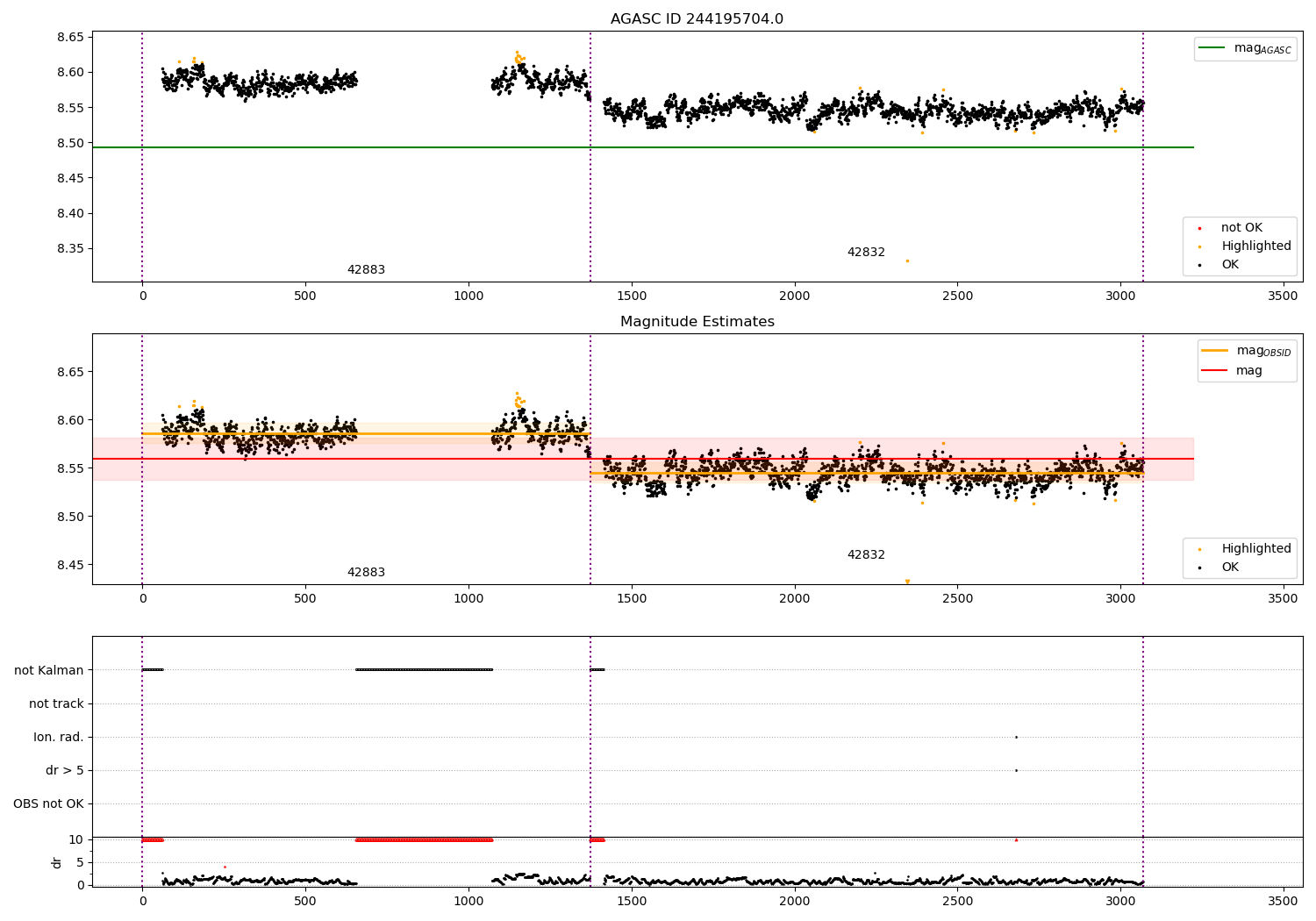The image size is (1316, 921).
Task: Click obsid label 42883 in middle plot
Action: (x=366, y=573)
